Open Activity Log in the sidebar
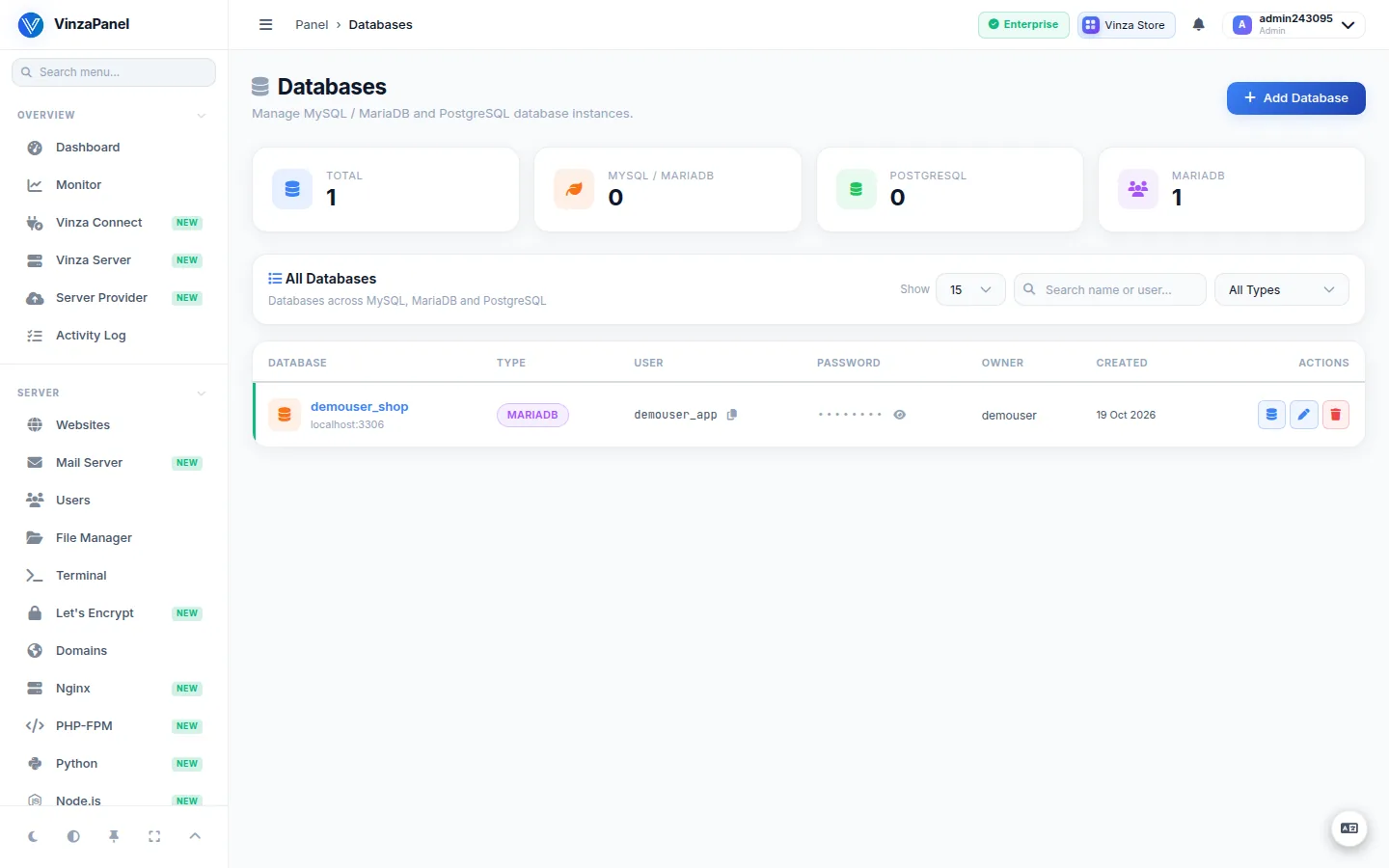Screen dimensions: 1389x868 tap(114, 336)
